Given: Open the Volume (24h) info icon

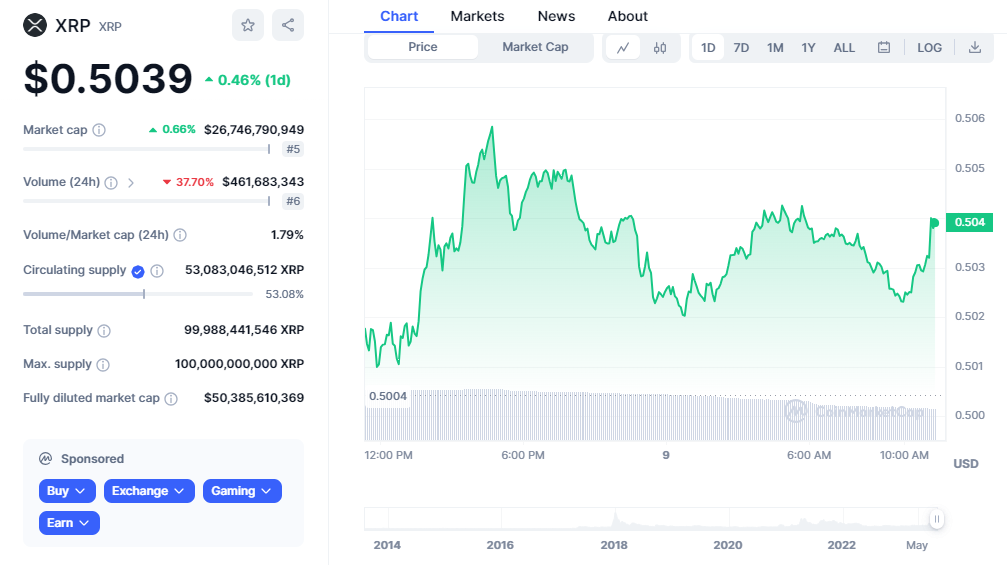Looking at the screenshot, I should pos(111,183).
